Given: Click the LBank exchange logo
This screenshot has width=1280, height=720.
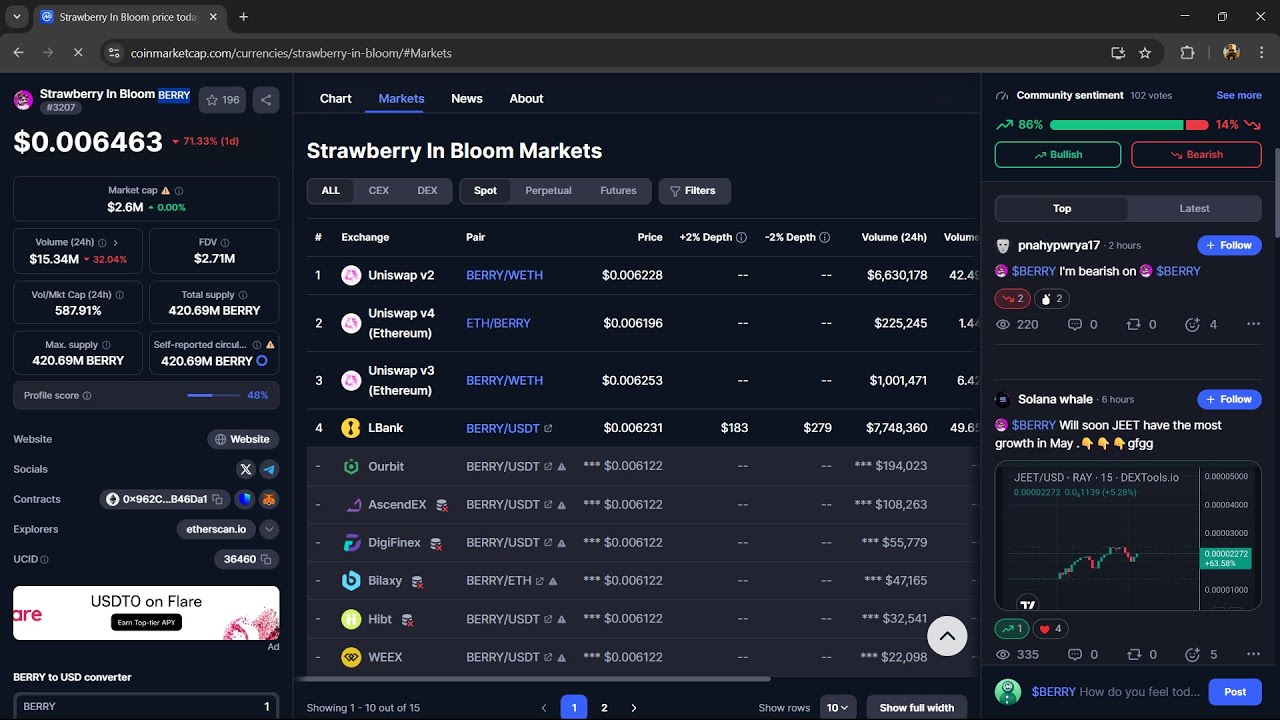Looking at the screenshot, I should click(x=351, y=428).
